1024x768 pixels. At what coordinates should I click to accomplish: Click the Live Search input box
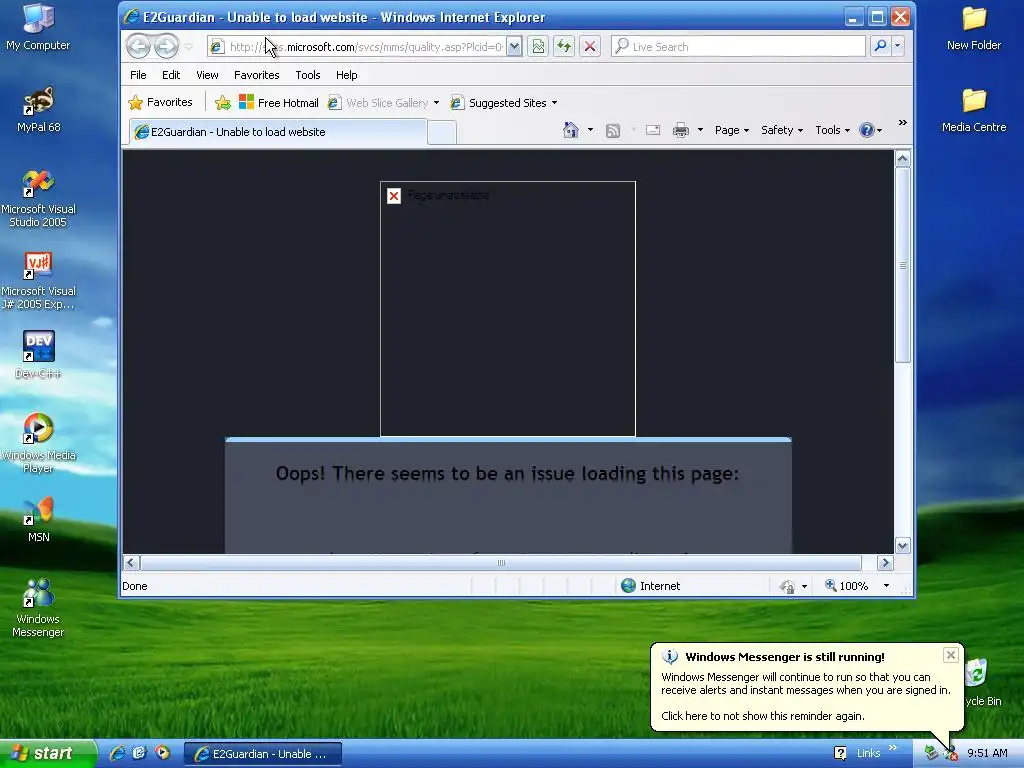(738, 46)
